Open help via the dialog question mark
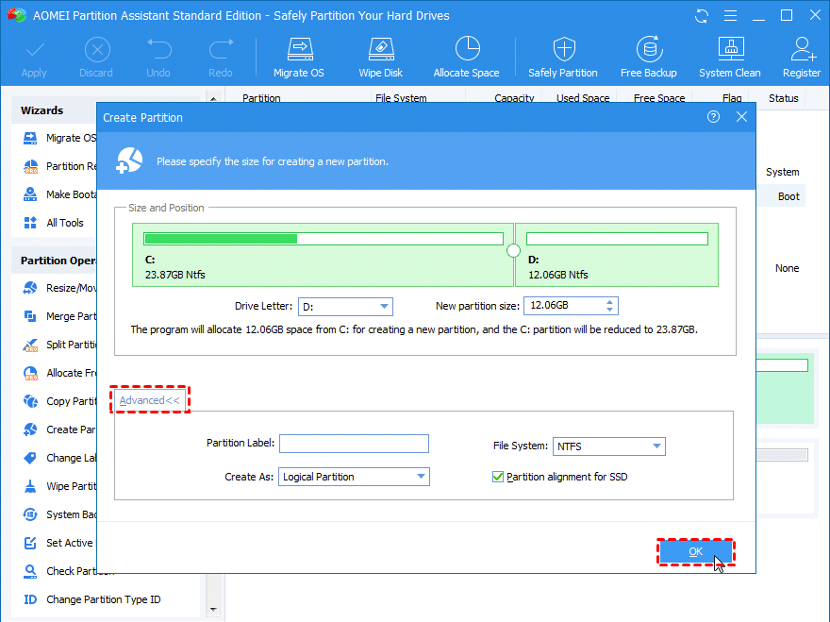This screenshot has height=622, width=830. (x=713, y=117)
